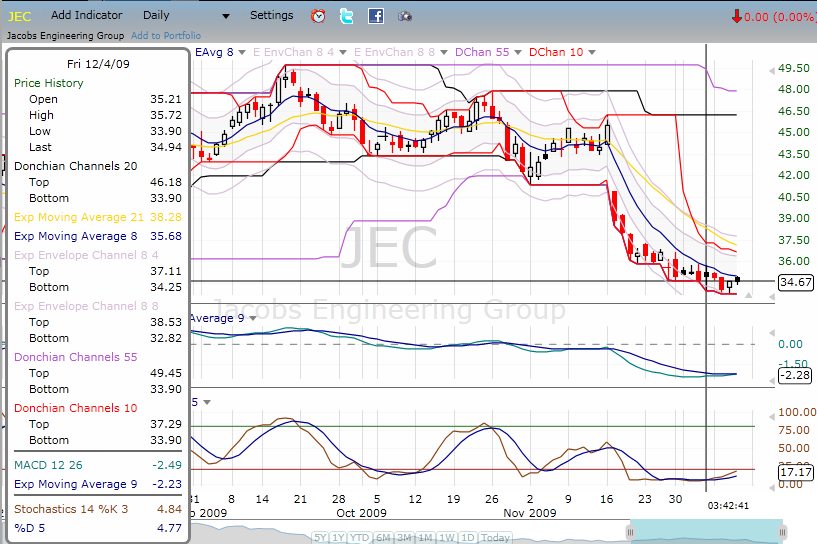The image size is (817, 544).
Task: Click the Price History heading
Action: click(x=48, y=83)
